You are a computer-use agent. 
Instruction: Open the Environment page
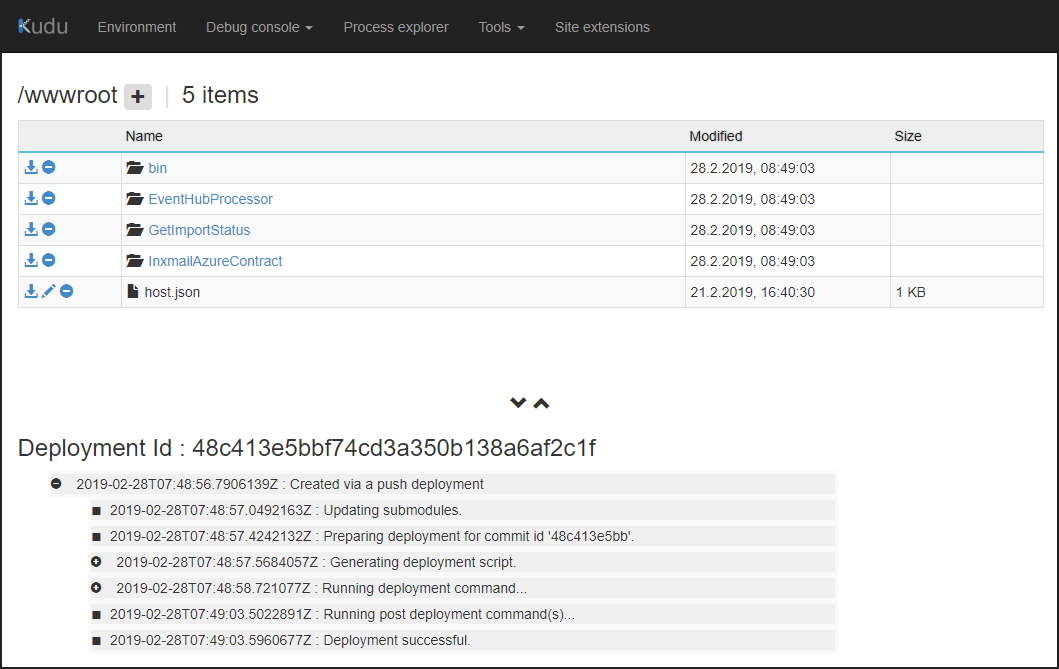136,27
